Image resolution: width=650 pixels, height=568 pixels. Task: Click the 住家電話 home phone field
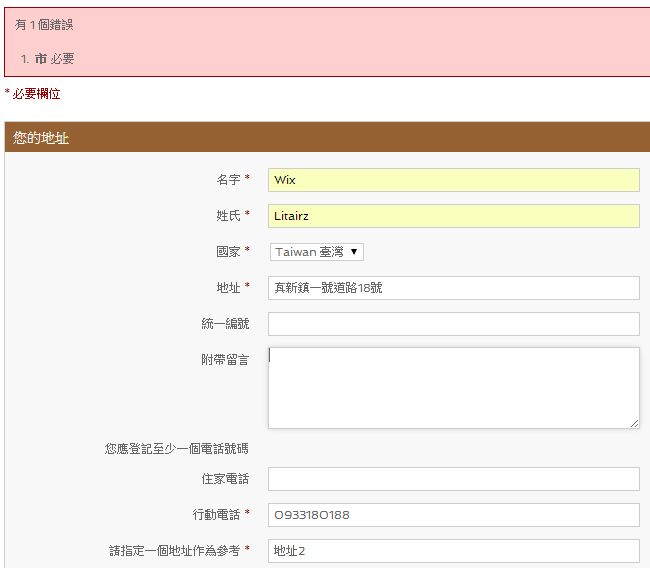[454, 479]
